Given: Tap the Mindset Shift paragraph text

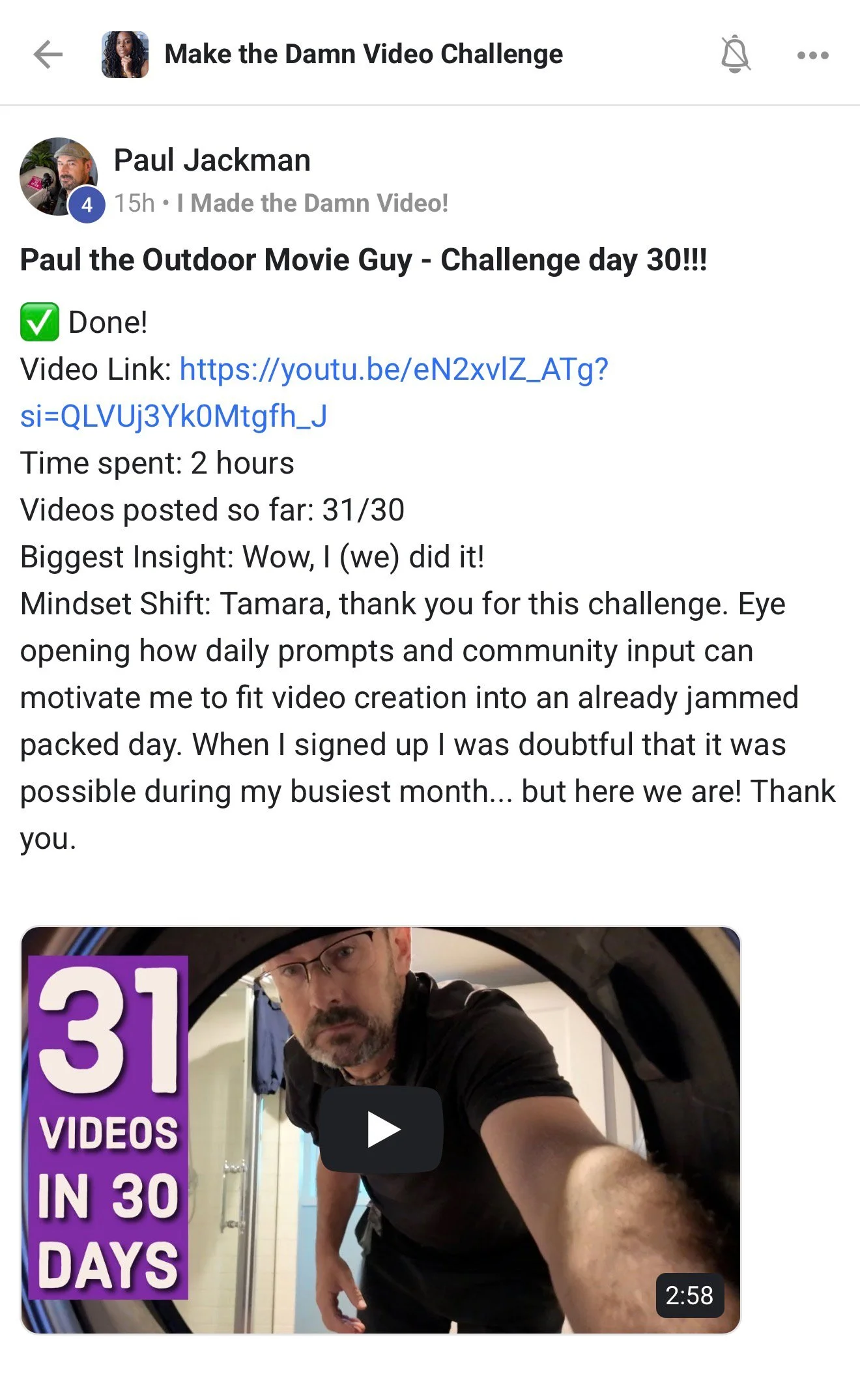Looking at the screenshot, I should tap(427, 721).
